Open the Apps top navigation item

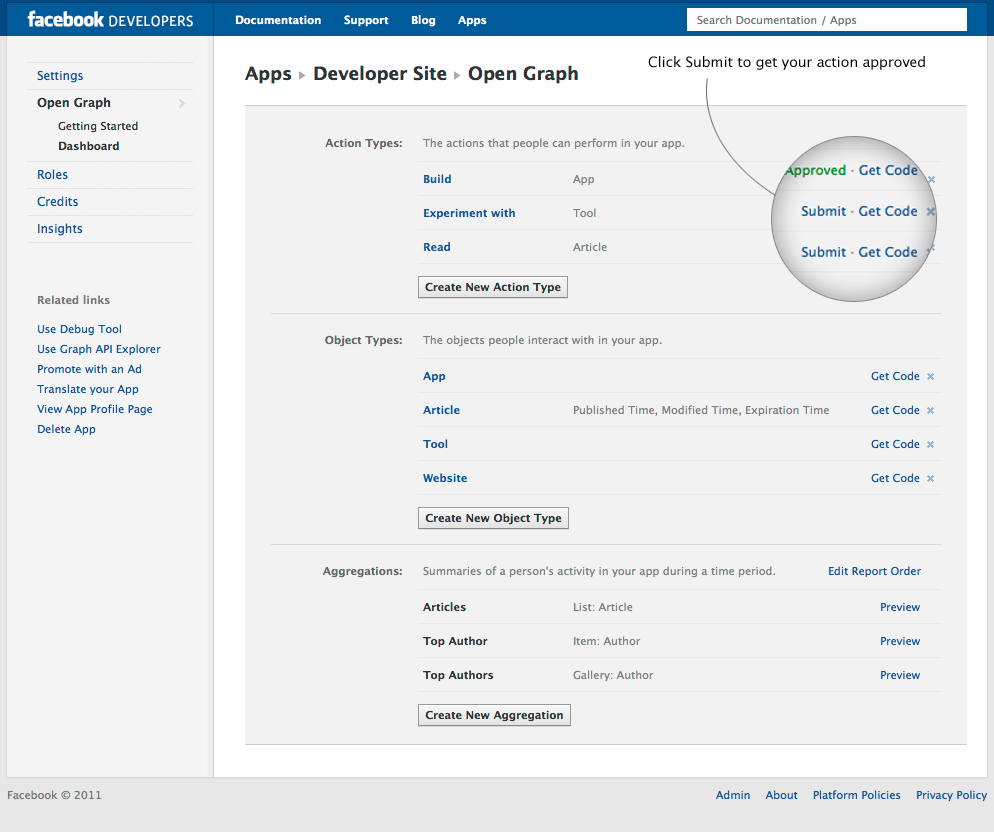[472, 20]
